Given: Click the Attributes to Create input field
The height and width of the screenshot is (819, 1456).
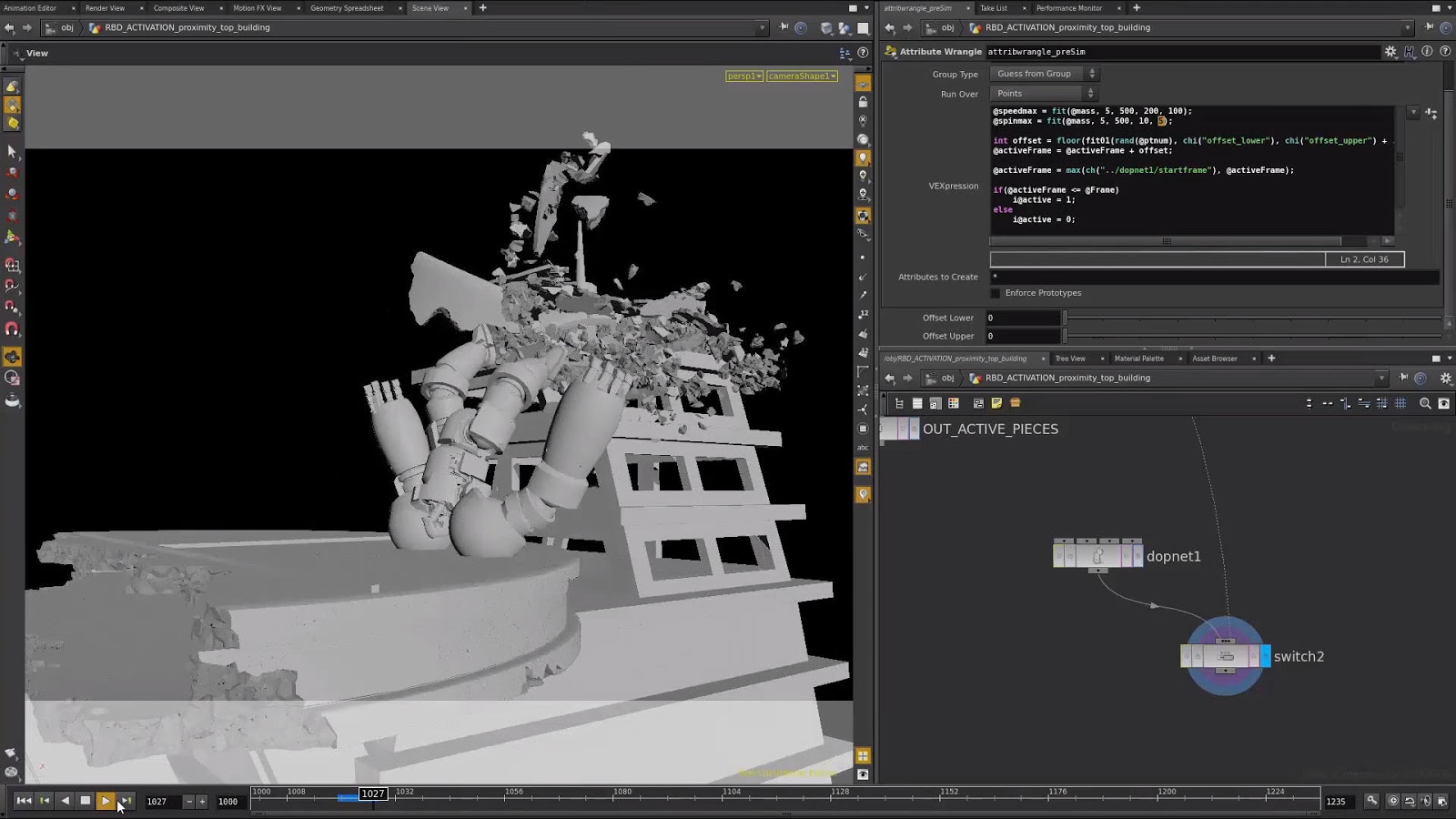Looking at the screenshot, I should click(x=1214, y=277).
